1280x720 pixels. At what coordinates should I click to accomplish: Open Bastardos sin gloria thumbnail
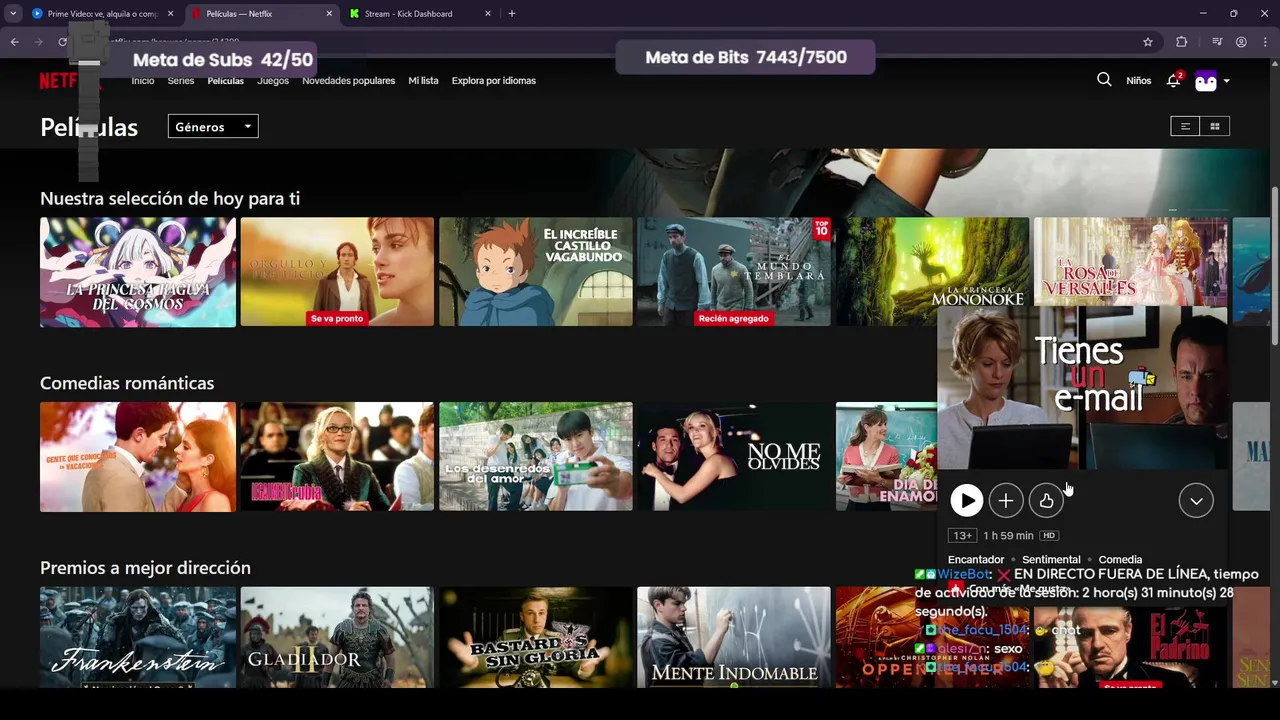[536, 637]
